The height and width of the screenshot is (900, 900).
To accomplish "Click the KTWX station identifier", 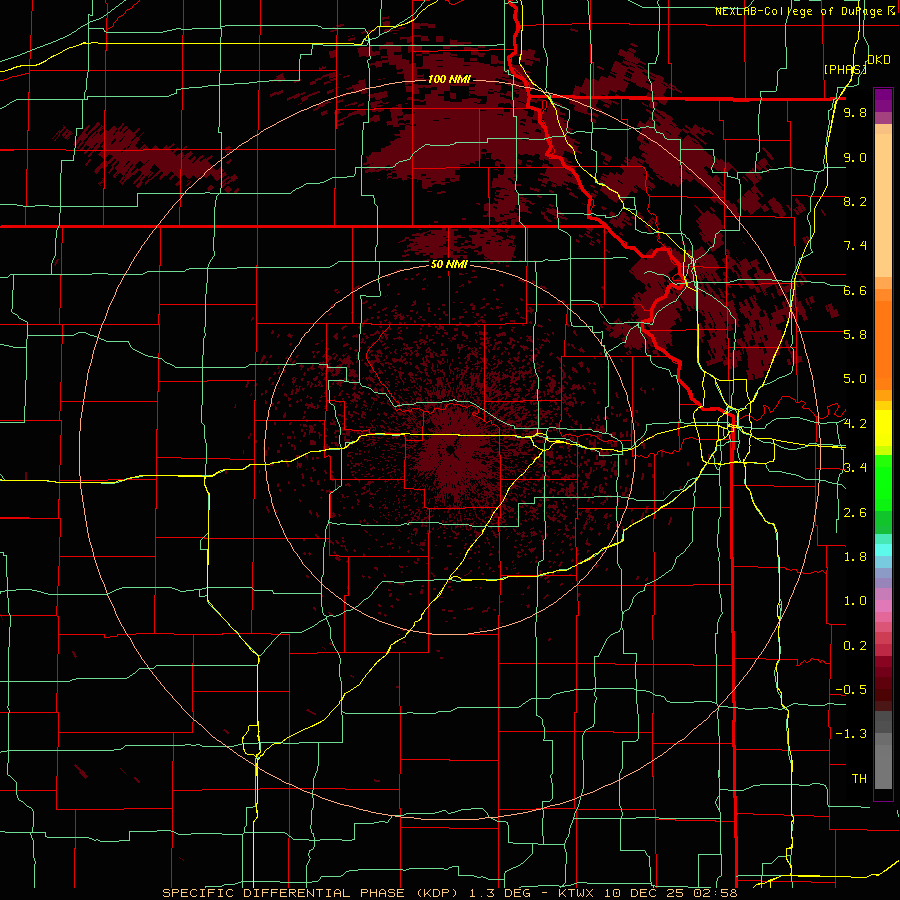I will [576, 893].
